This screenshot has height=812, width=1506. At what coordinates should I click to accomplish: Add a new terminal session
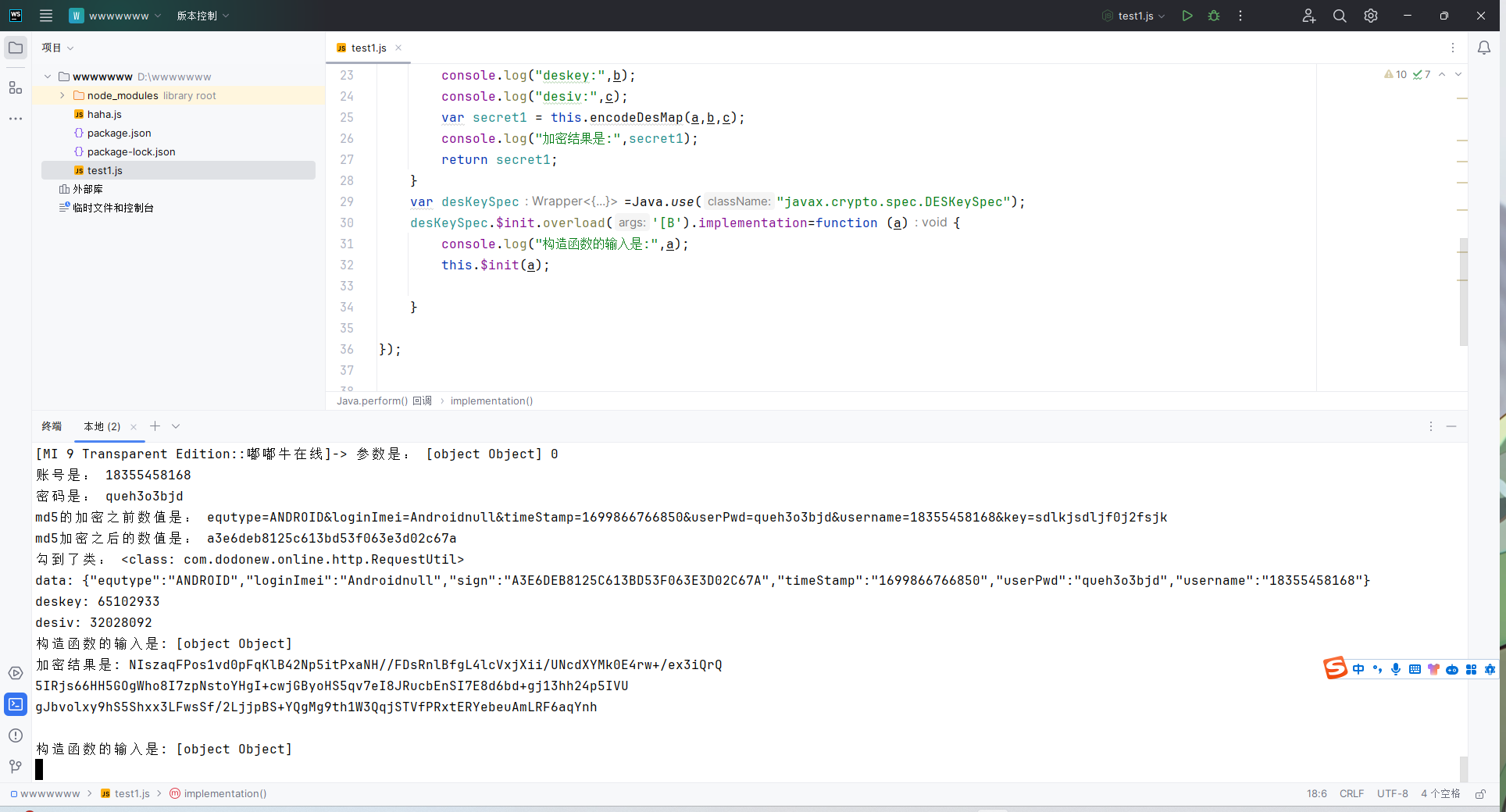[155, 426]
